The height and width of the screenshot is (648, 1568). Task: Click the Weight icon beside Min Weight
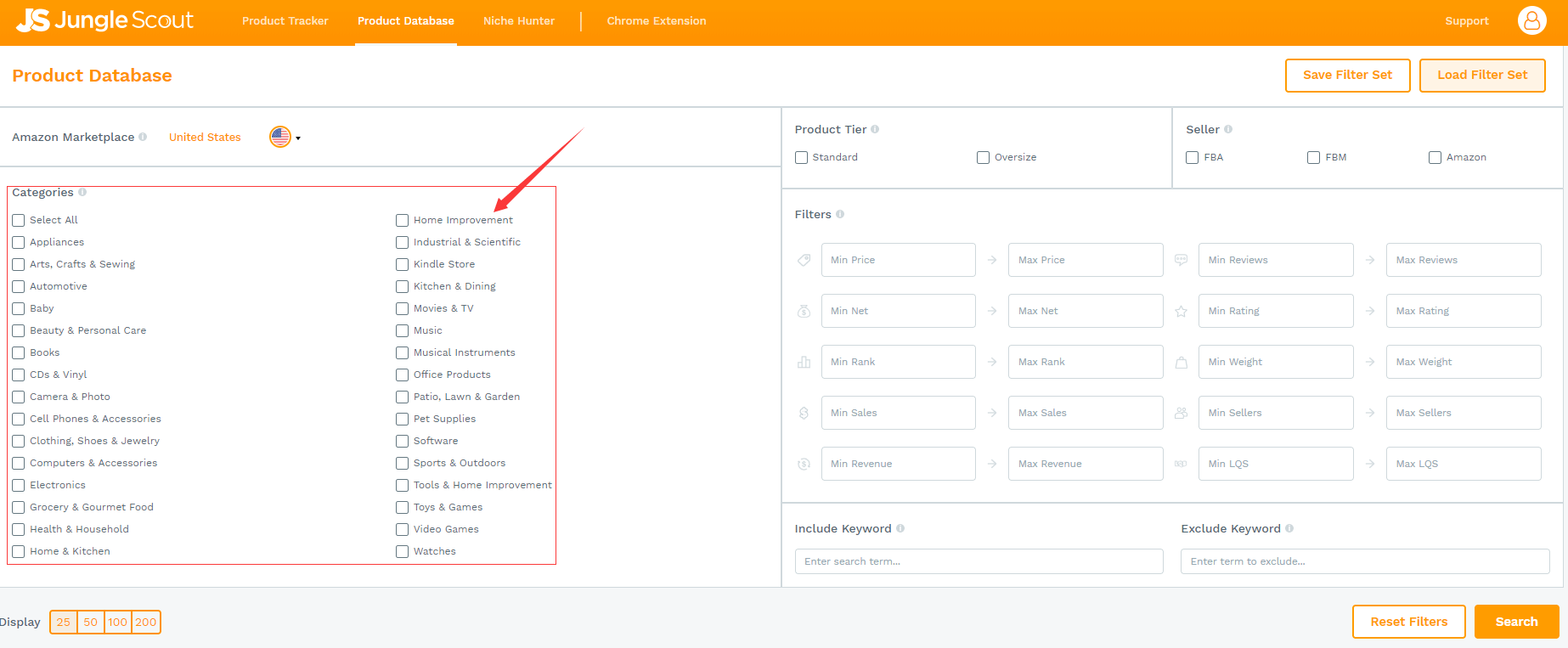pos(1181,362)
